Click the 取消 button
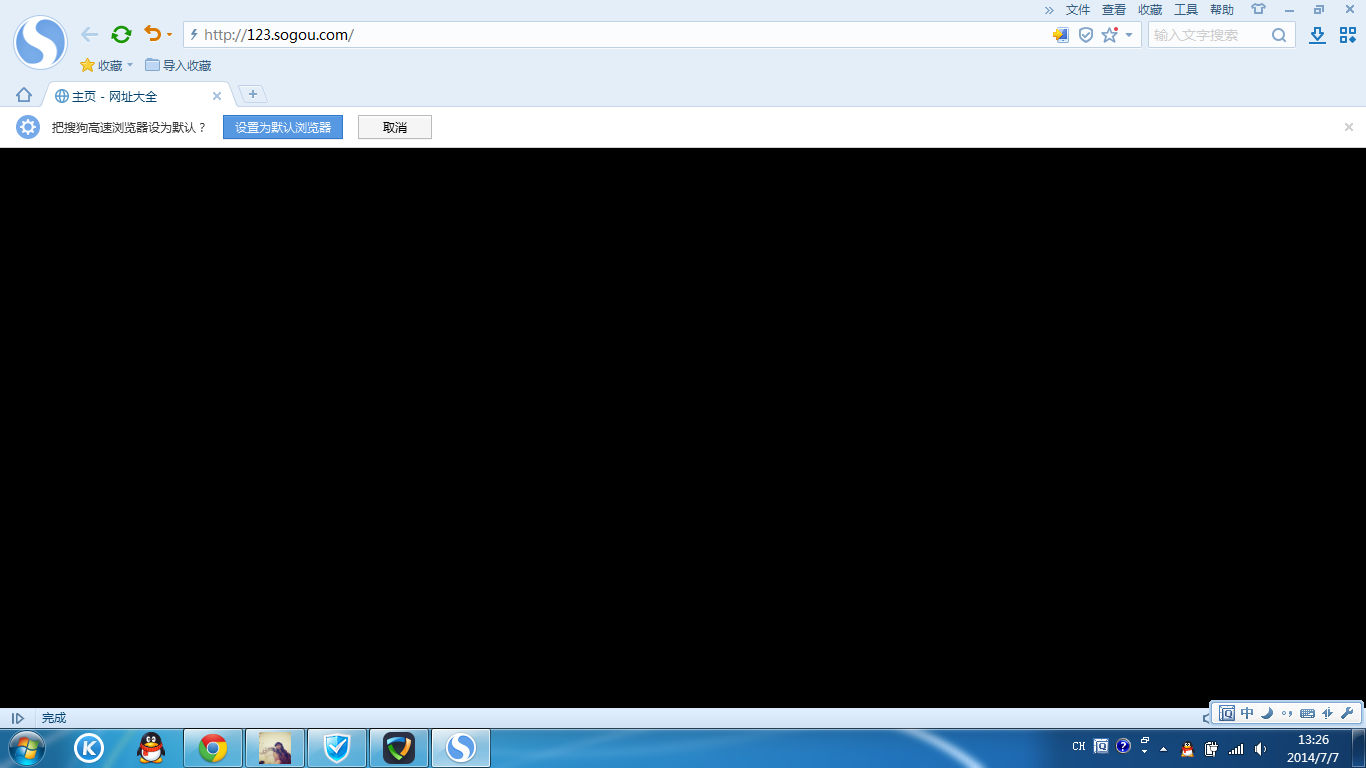 [x=394, y=128]
